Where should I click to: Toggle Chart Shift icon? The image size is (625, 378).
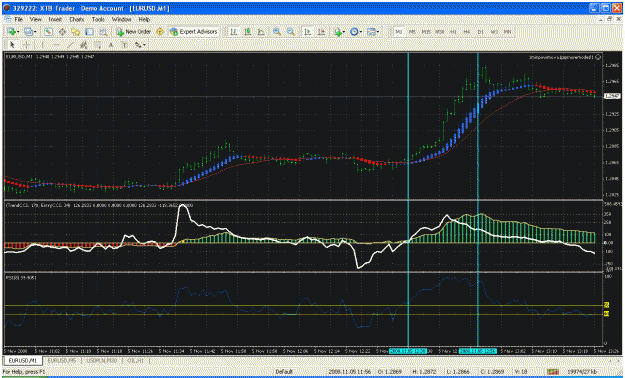click(321, 32)
